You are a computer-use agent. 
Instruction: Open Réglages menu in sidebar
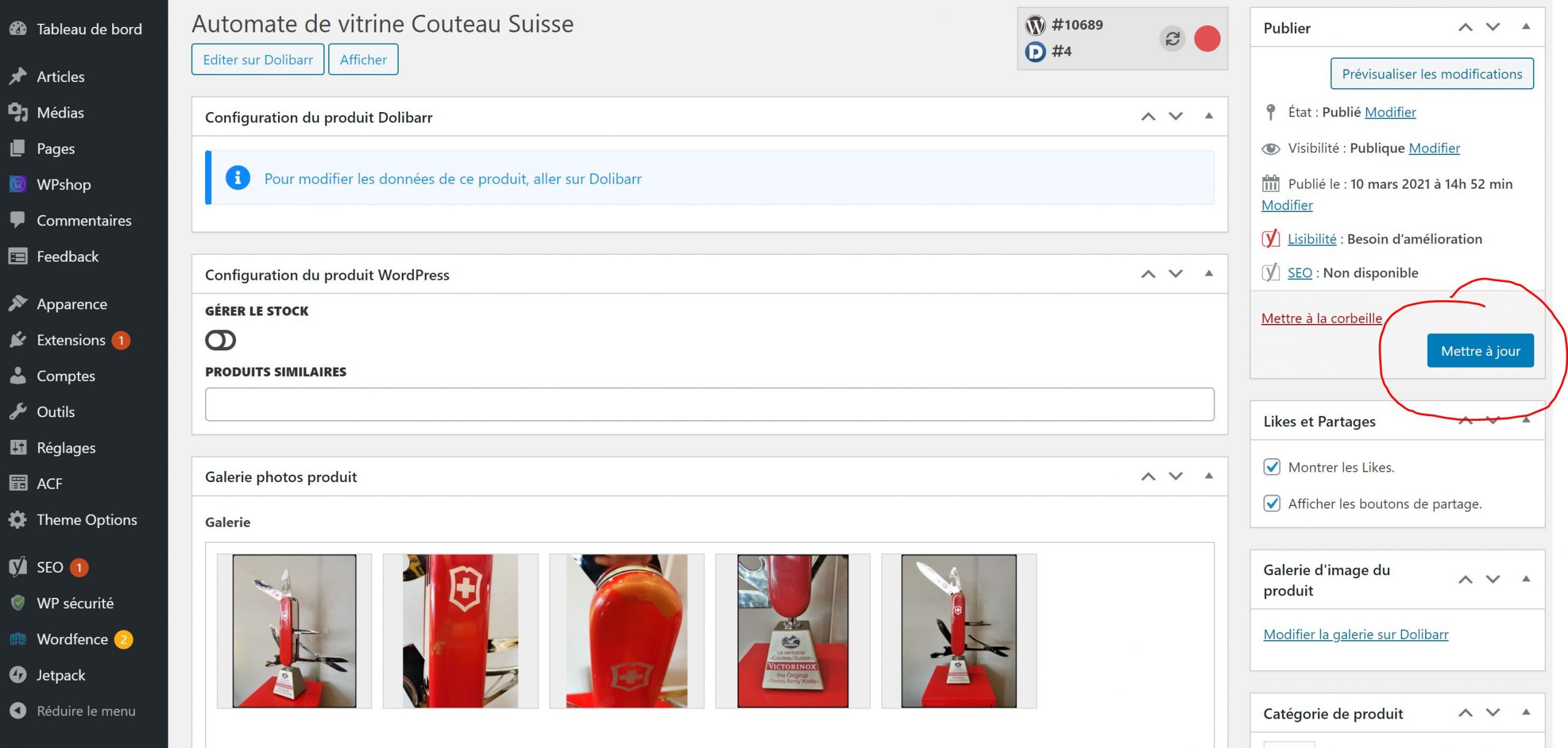coord(66,447)
